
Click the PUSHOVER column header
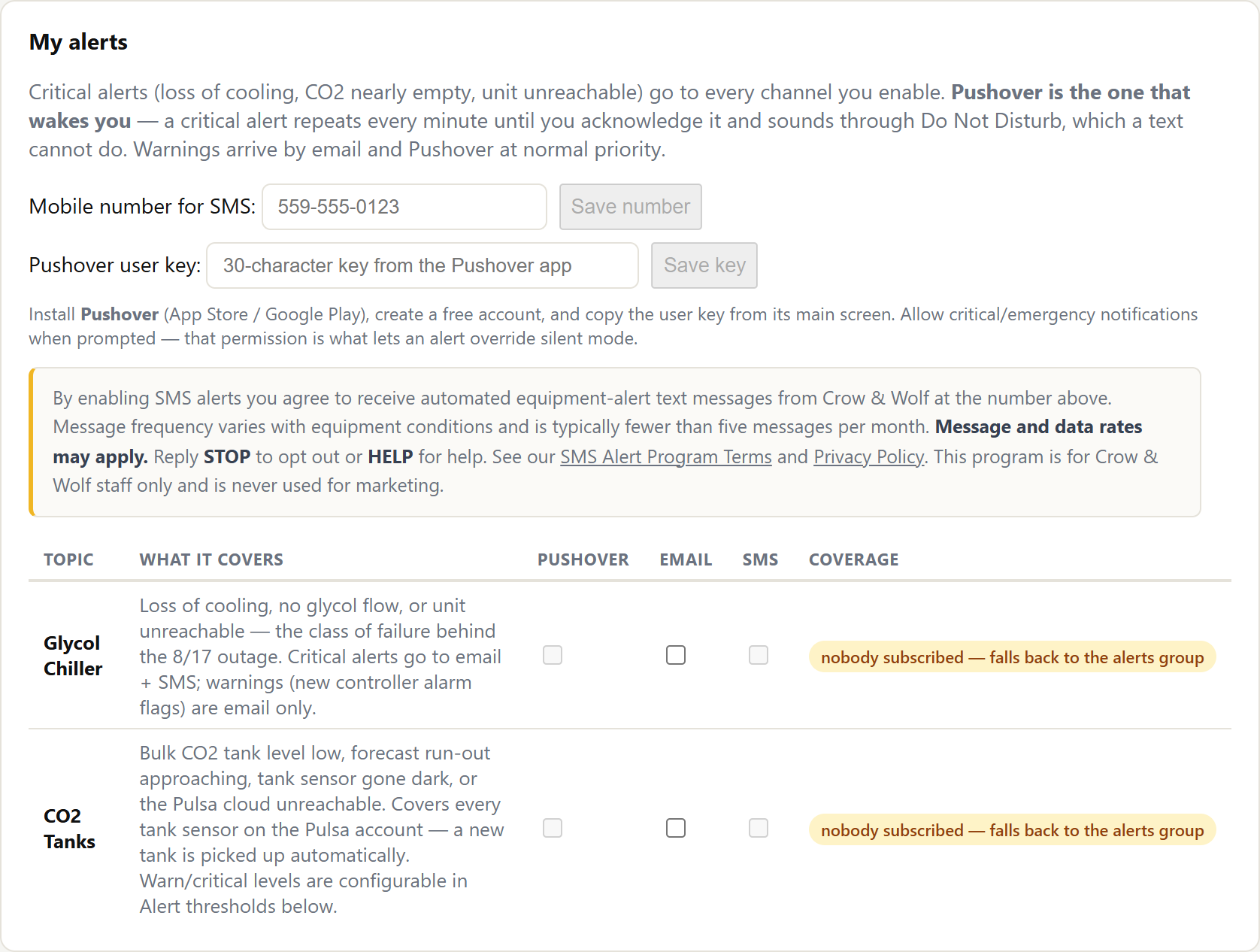(x=583, y=559)
